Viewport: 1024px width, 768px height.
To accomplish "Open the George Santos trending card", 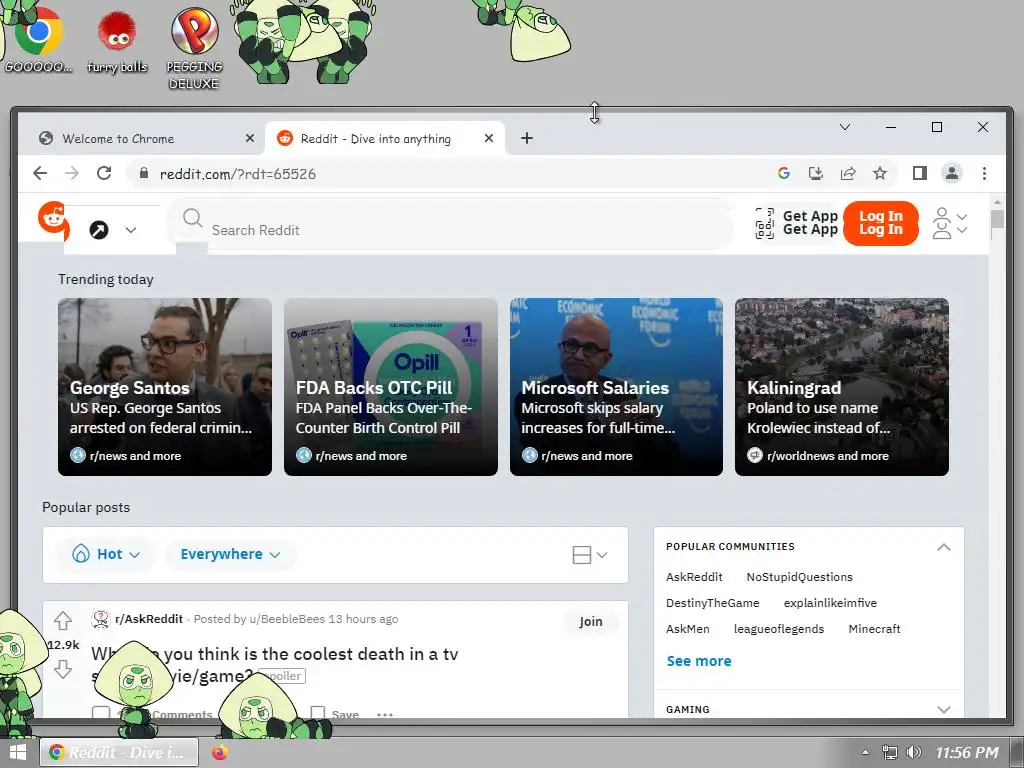I will click(x=165, y=387).
